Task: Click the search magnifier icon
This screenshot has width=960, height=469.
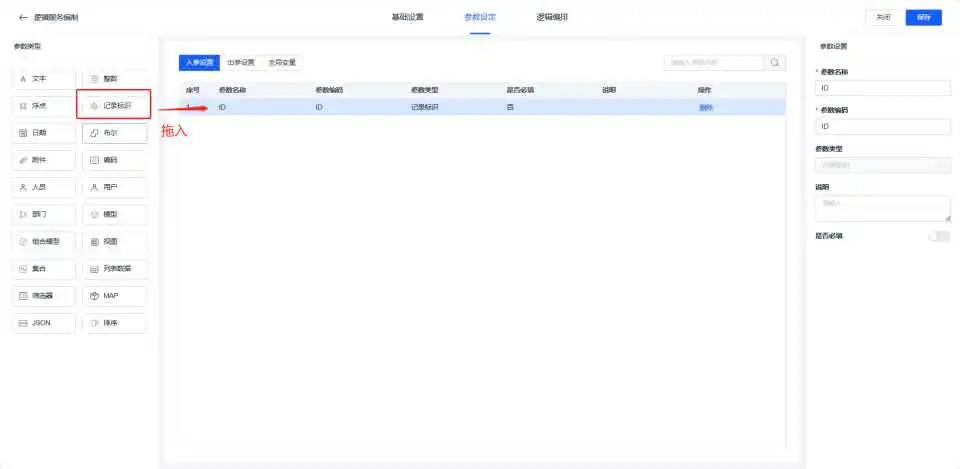Action: tap(774, 62)
